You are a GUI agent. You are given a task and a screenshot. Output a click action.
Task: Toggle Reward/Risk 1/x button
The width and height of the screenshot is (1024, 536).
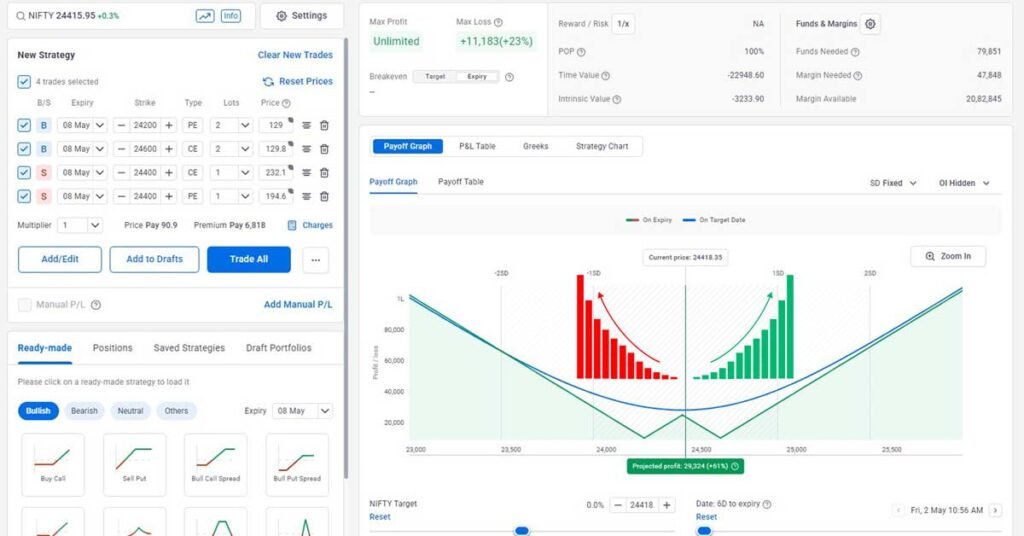pos(623,24)
